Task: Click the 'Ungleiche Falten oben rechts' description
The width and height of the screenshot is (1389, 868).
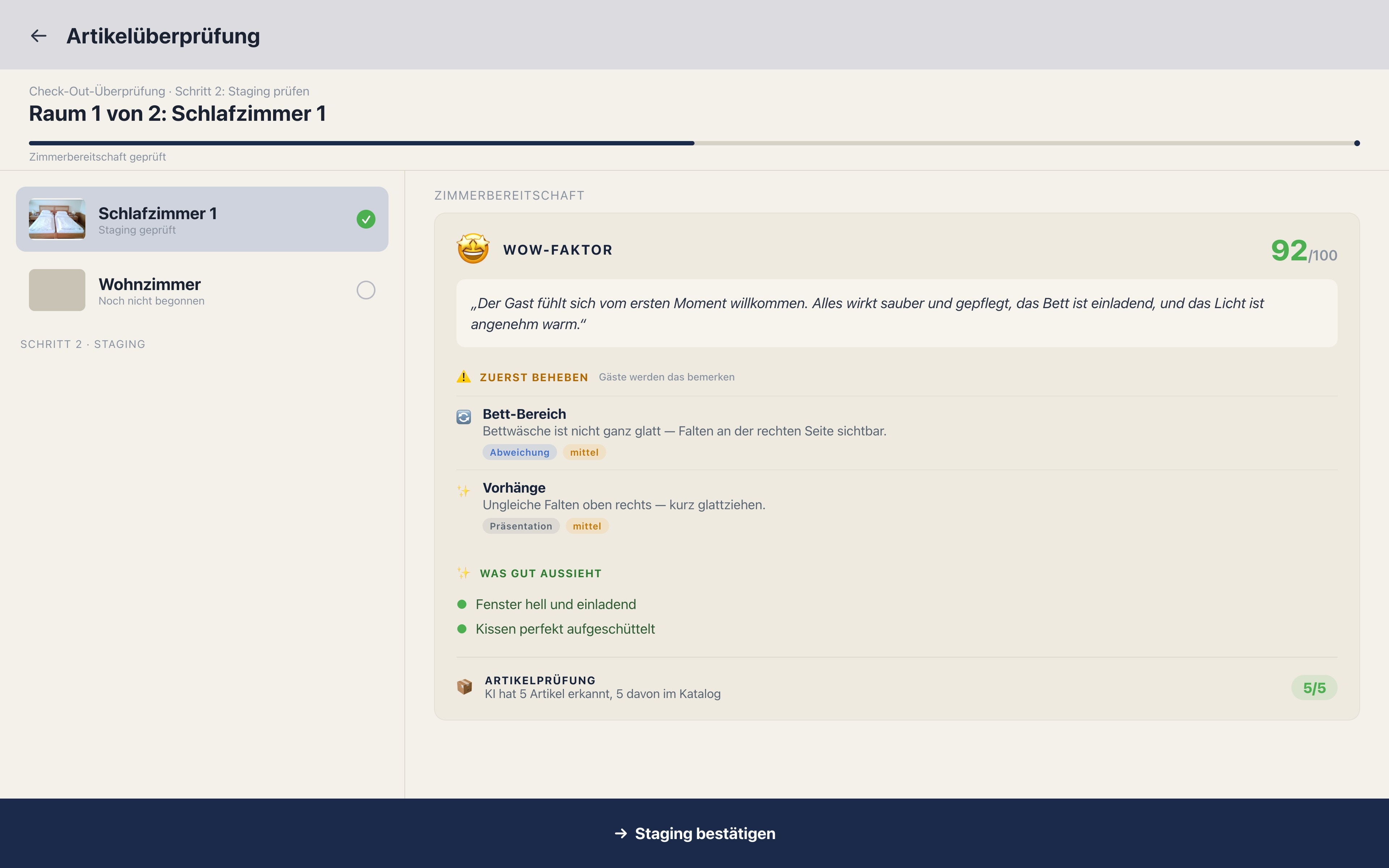Action: point(624,505)
